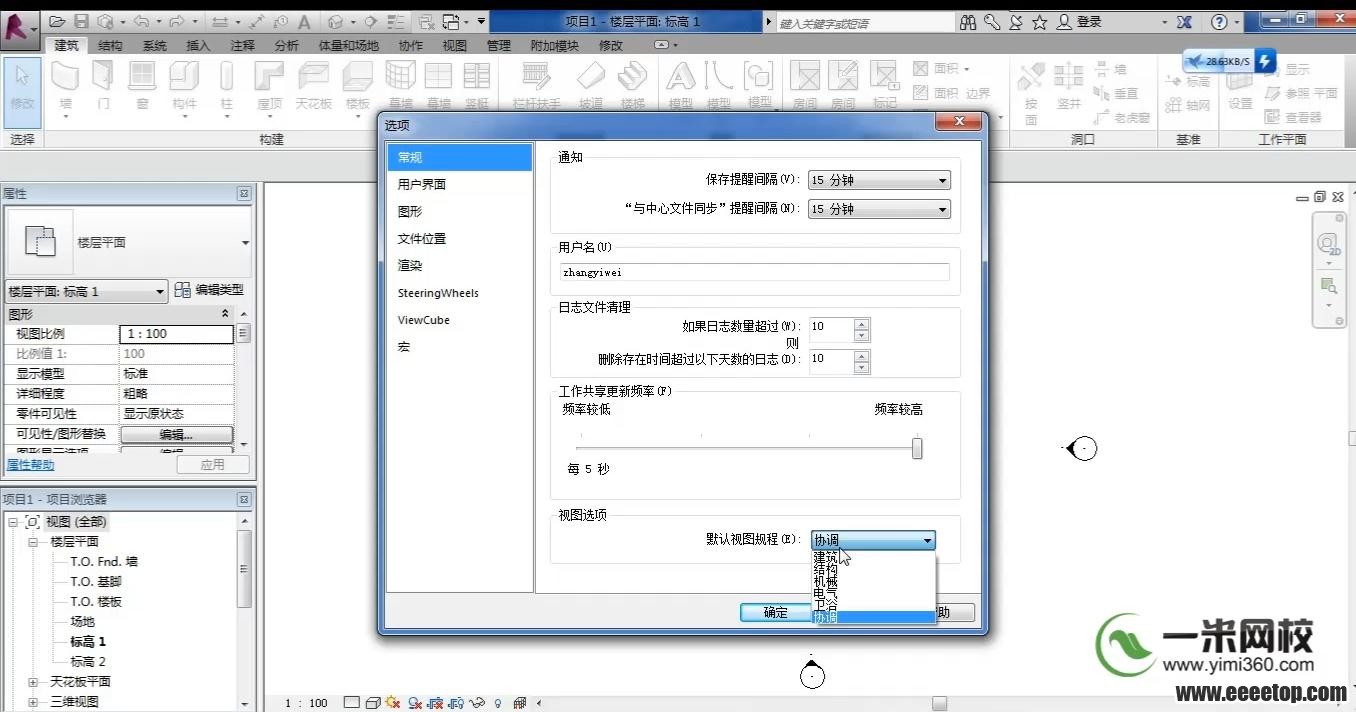1356x712 pixels.
Task: Click the binoculars search icon
Action: tap(968, 21)
